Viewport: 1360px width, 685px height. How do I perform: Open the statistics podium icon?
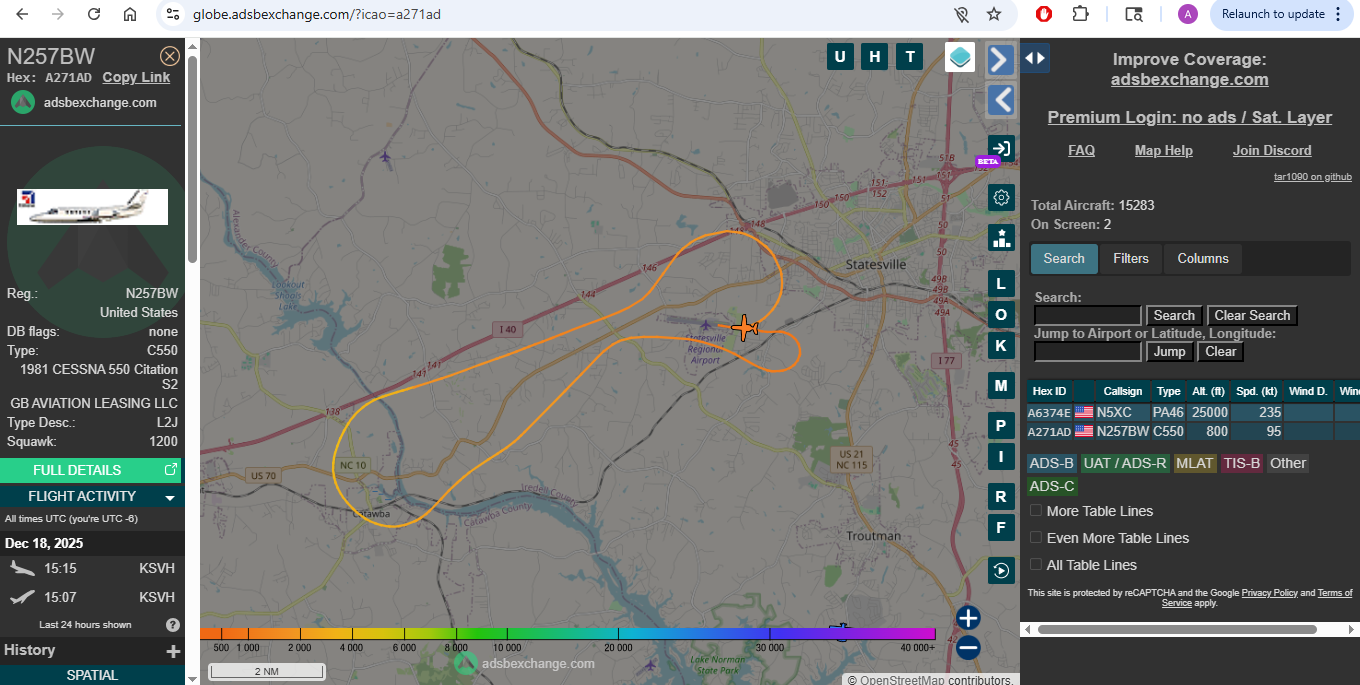pos(1001,237)
